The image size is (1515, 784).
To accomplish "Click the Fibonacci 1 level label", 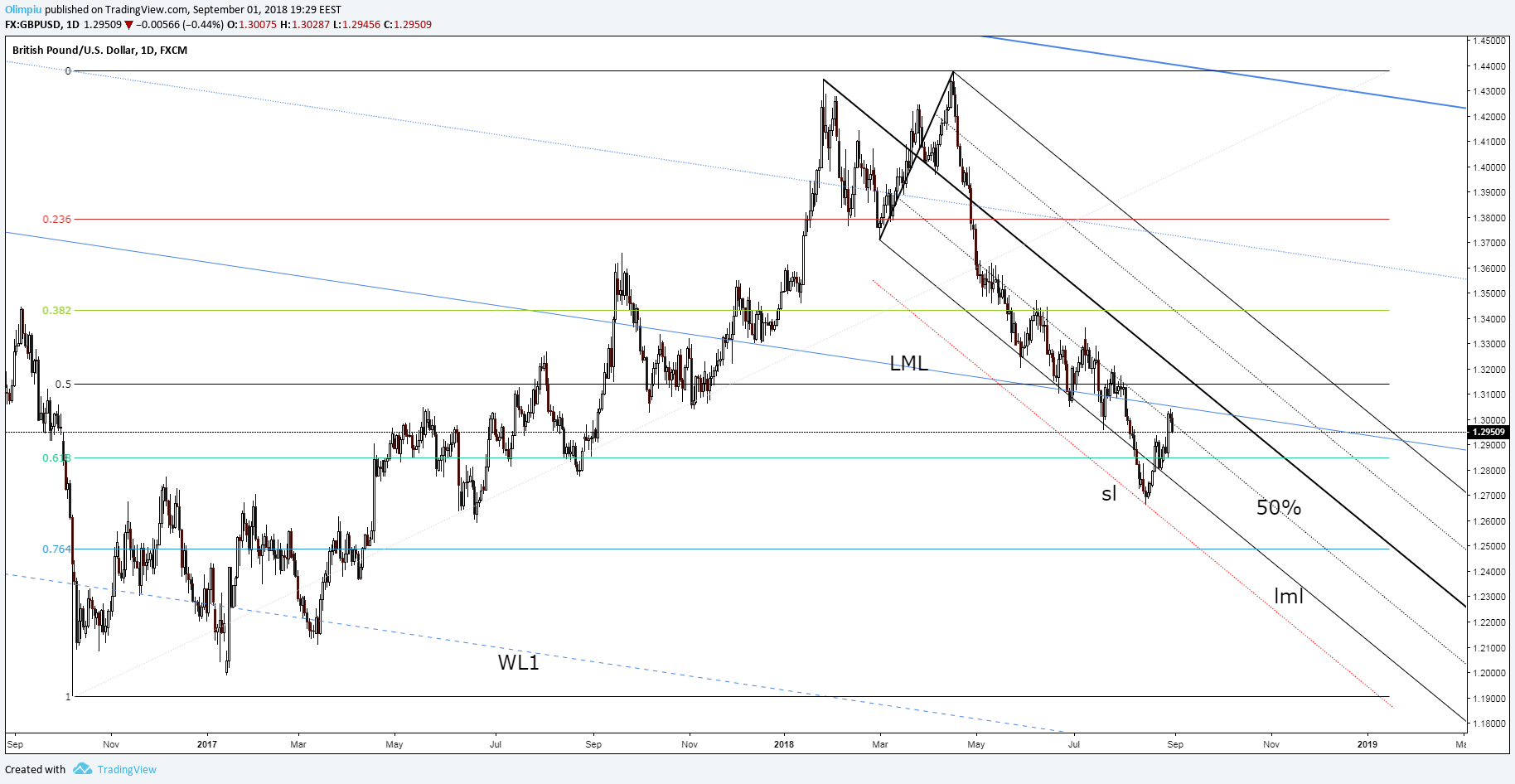I will (x=68, y=697).
